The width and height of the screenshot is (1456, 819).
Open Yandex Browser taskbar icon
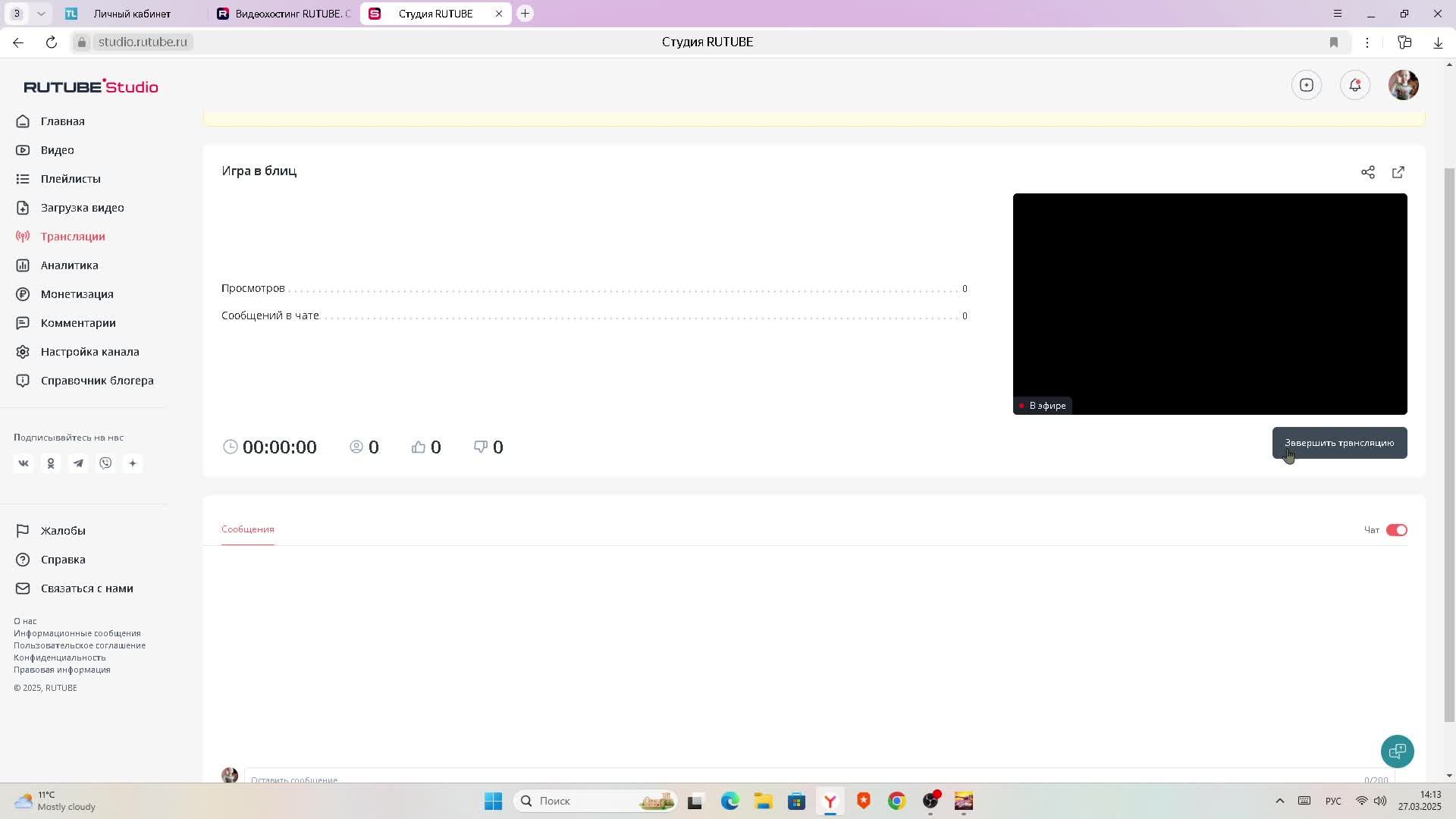pos(830,802)
